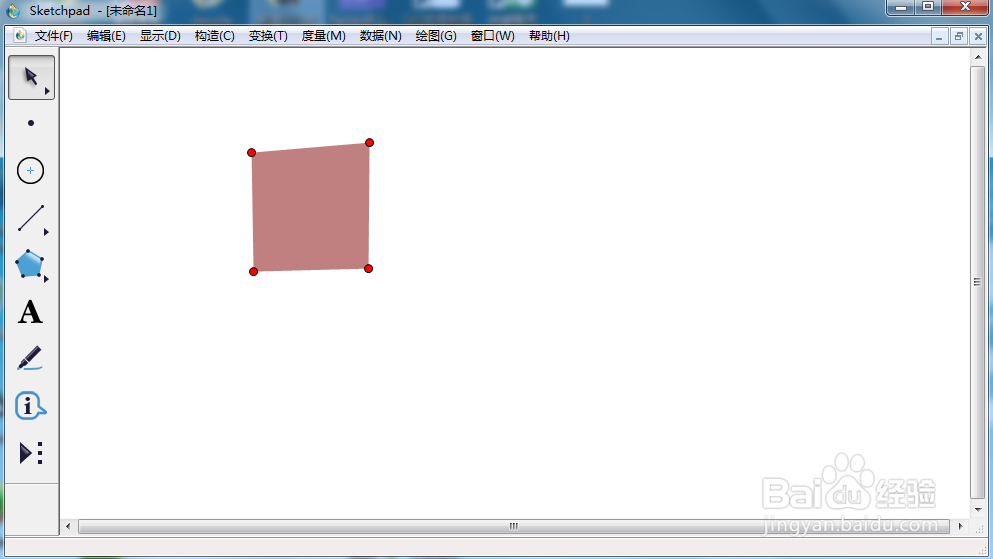This screenshot has width=993, height=559.
Task: Select the top-left red vertex point
Action: pyautogui.click(x=251, y=153)
